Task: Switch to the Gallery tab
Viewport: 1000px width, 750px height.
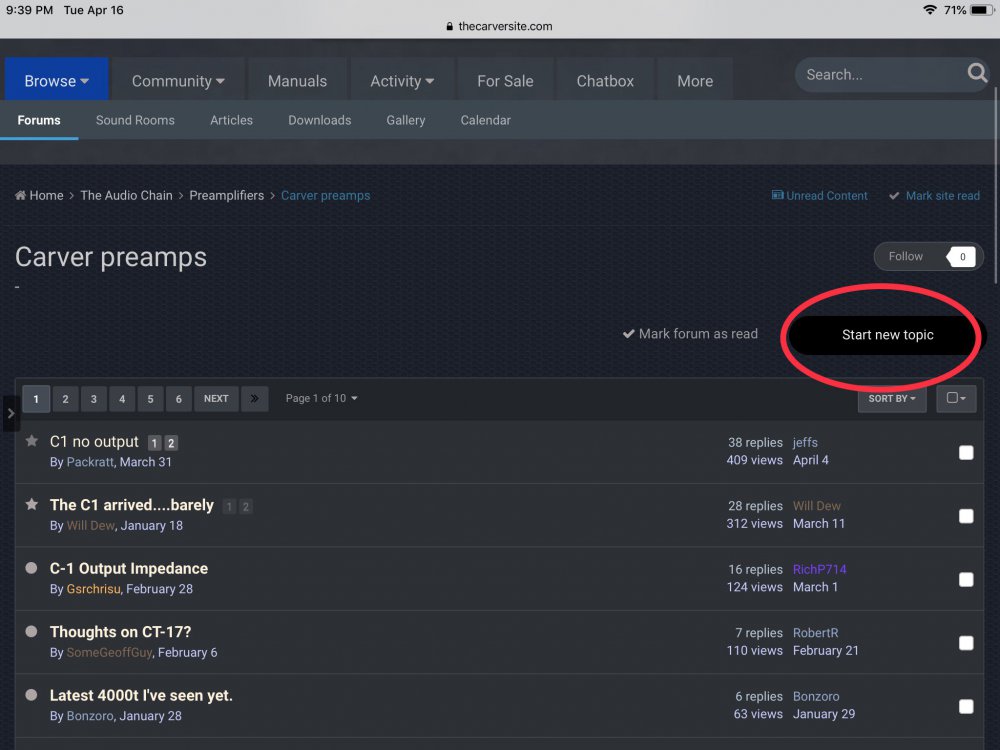Action: click(x=406, y=120)
